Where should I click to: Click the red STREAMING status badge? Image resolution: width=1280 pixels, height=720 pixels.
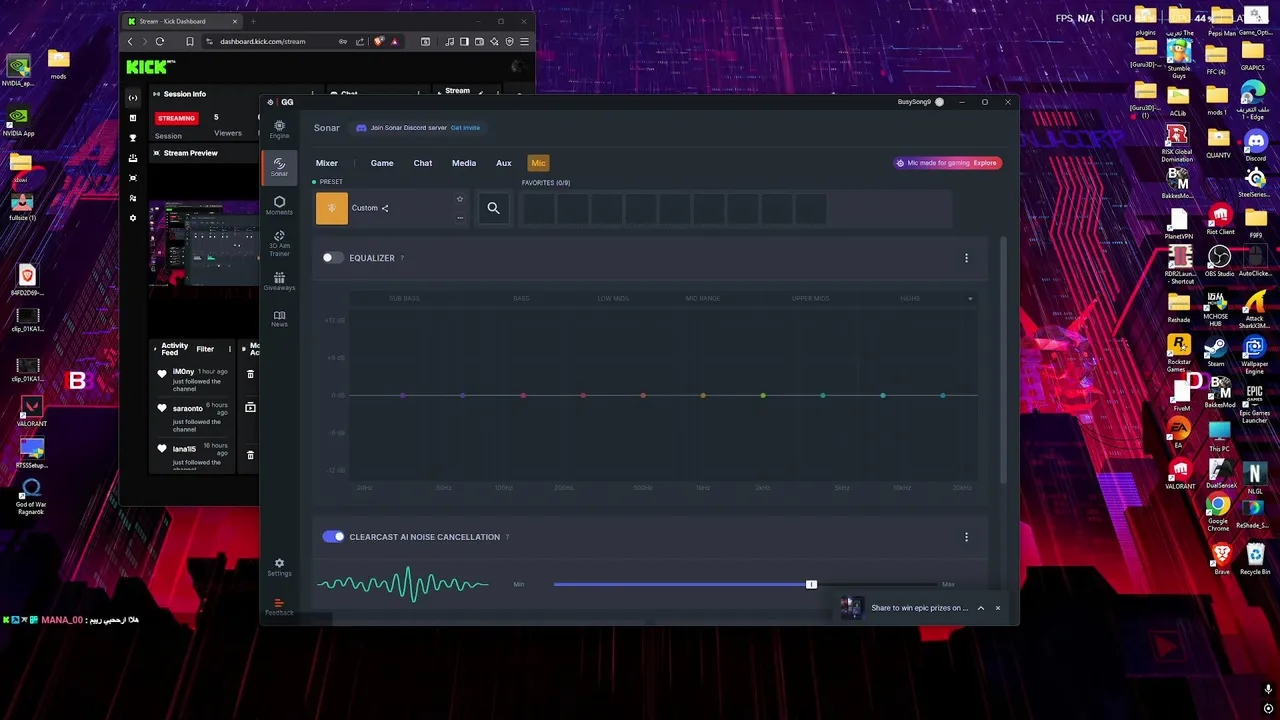pos(176,118)
